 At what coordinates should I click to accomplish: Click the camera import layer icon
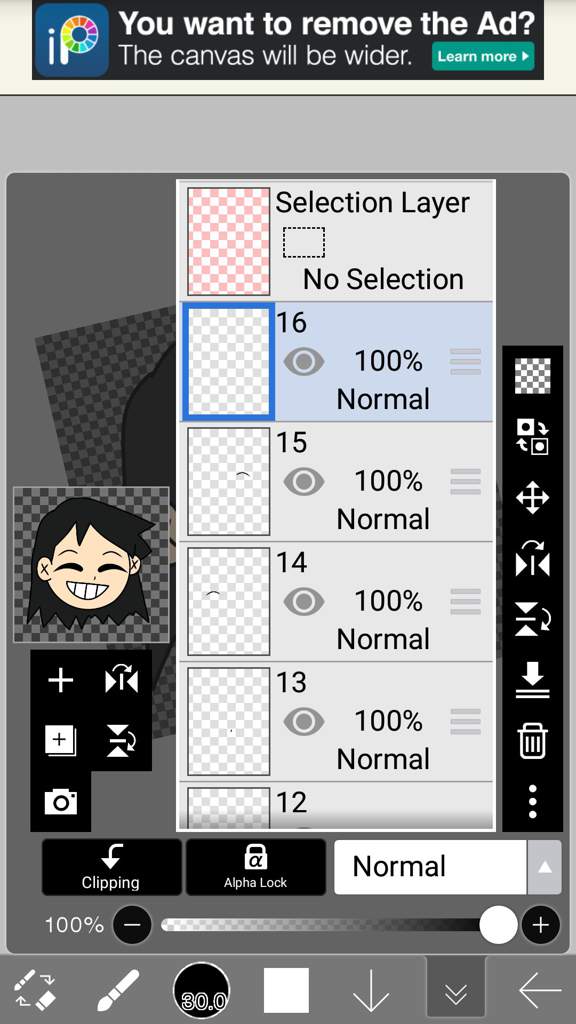point(61,801)
